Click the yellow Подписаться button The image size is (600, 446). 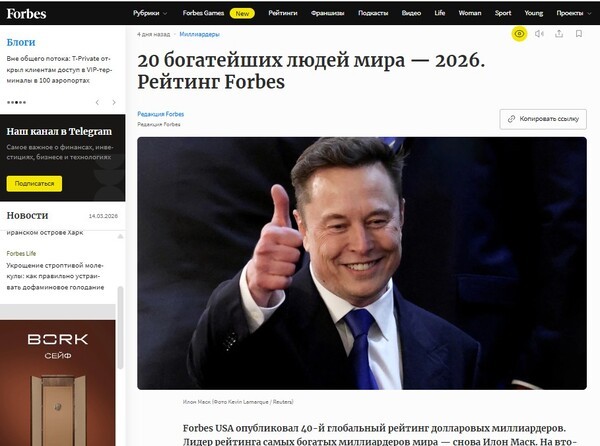pyautogui.click(x=34, y=184)
